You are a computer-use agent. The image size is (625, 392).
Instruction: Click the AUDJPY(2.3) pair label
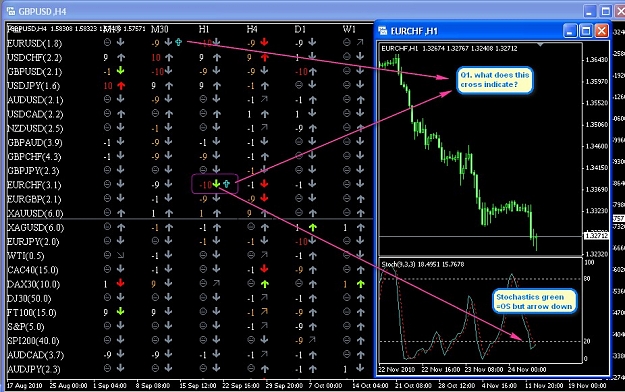pos(33,369)
